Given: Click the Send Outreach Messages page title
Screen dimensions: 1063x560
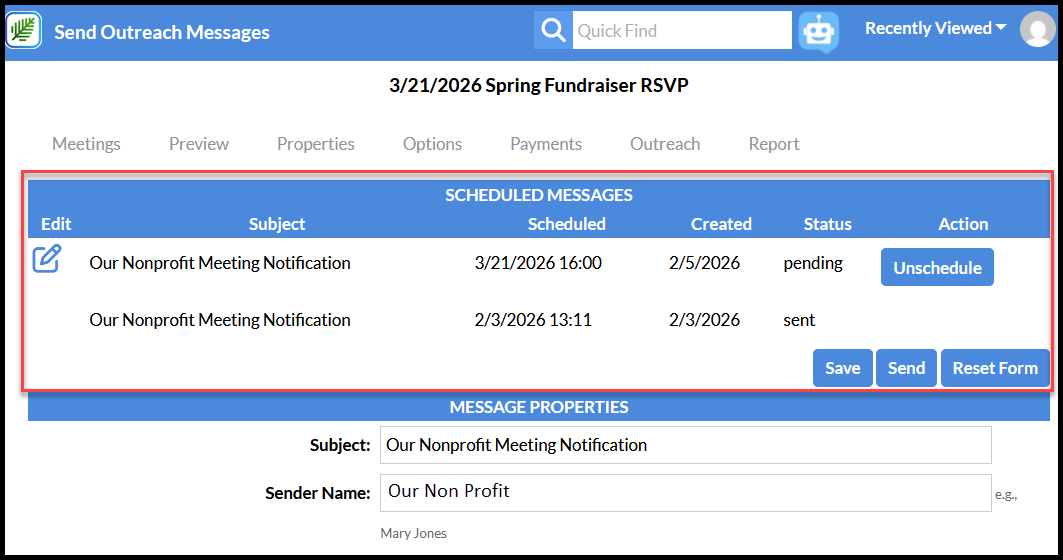Looking at the screenshot, I should click(162, 32).
